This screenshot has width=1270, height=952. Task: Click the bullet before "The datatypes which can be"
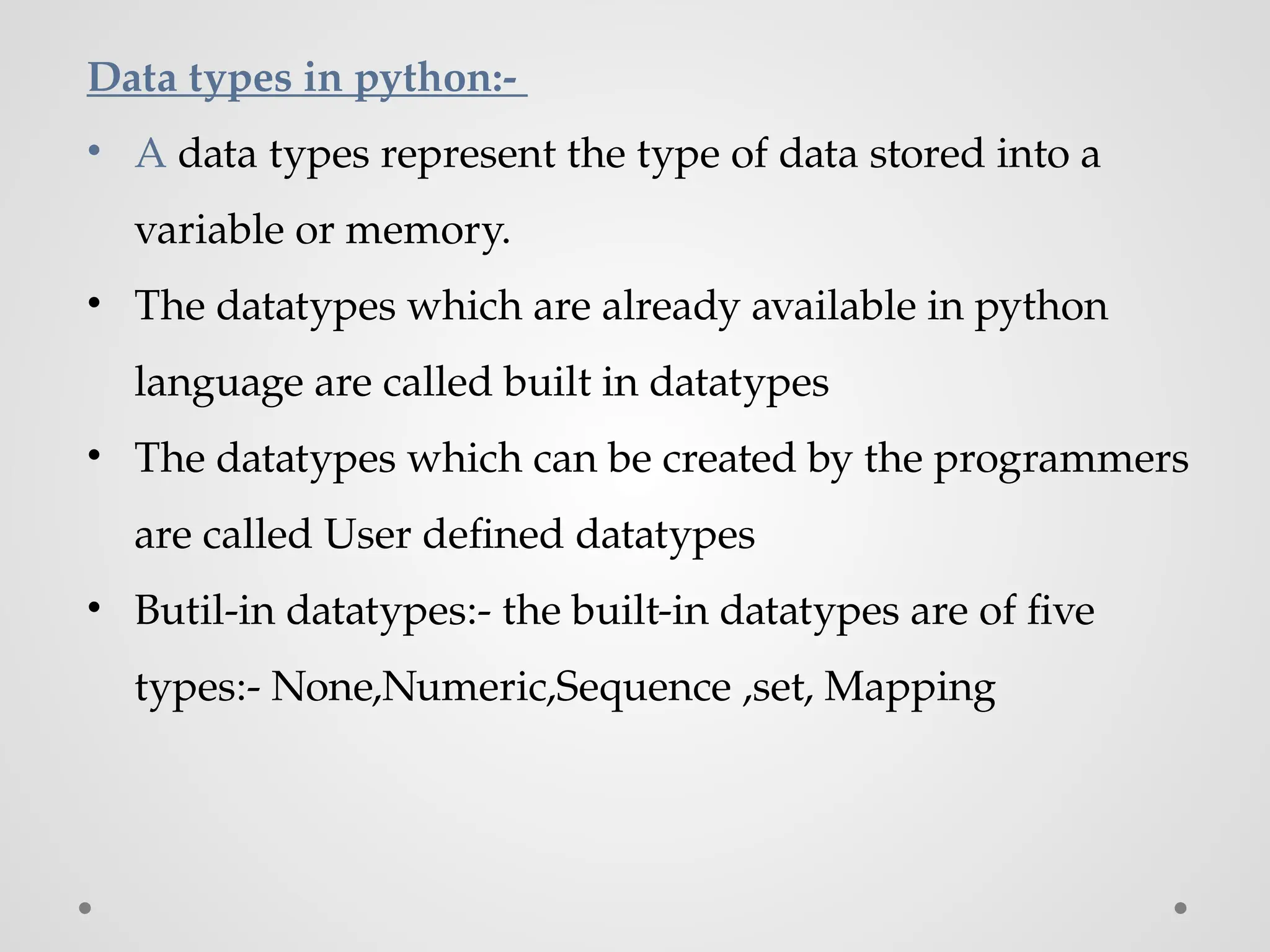[x=94, y=456]
